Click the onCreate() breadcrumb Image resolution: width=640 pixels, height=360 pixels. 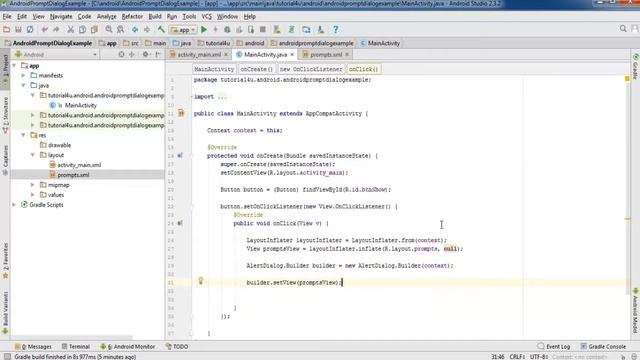(256, 69)
